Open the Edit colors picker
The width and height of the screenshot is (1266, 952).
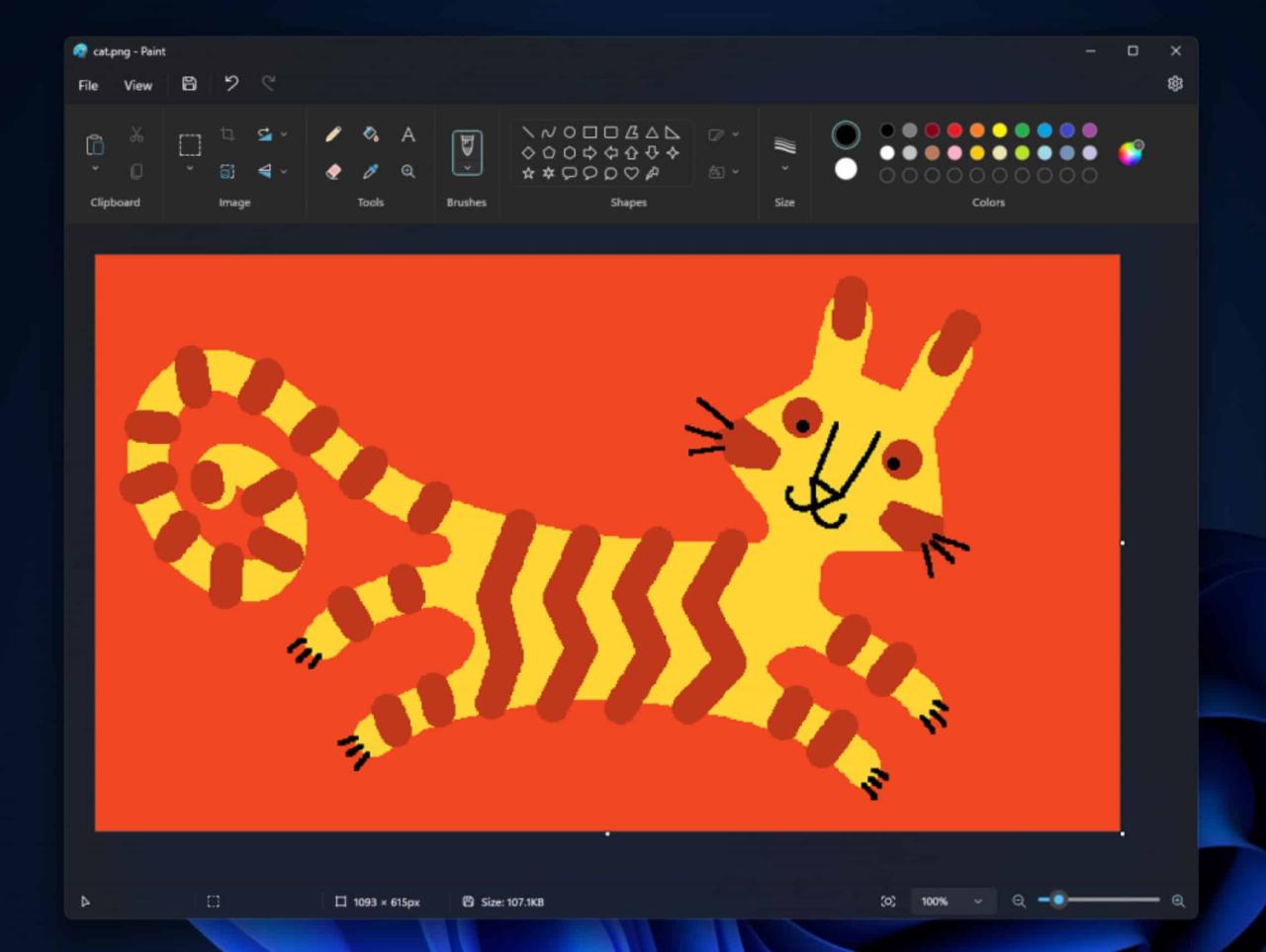tap(1129, 153)
